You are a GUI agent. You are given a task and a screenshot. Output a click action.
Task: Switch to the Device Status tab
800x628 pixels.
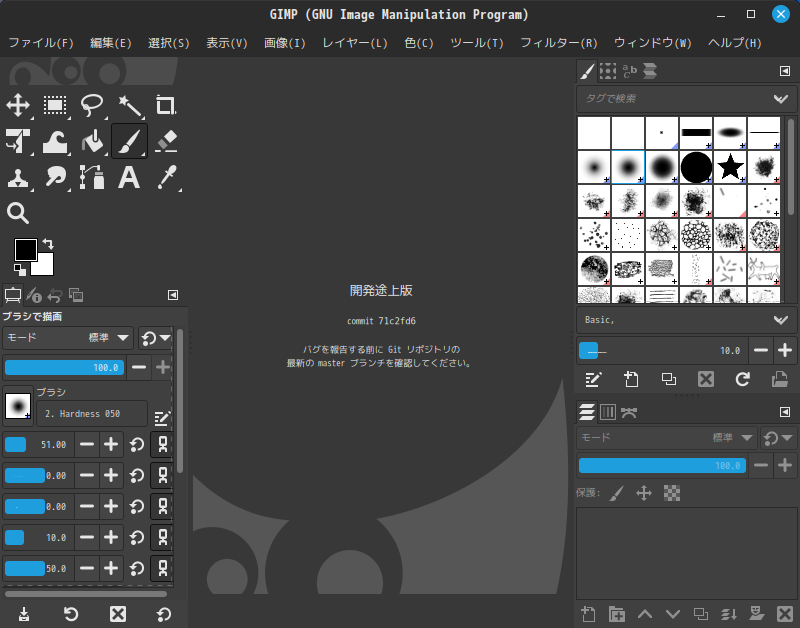coord(34,295)
